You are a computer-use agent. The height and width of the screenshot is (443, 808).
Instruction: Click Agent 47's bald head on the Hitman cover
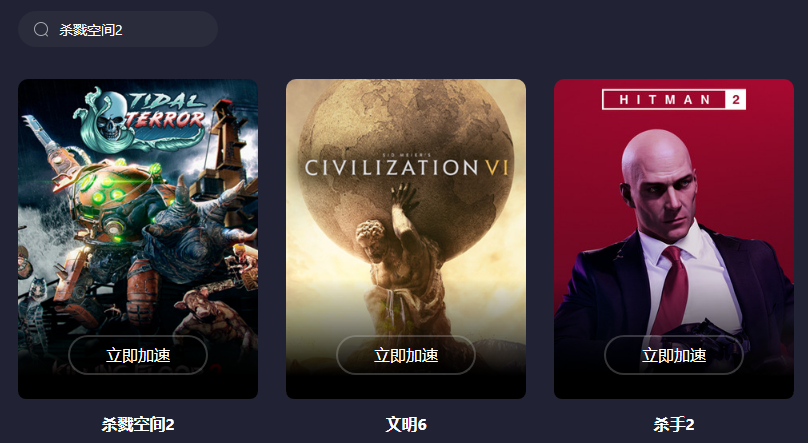point(655,155)
